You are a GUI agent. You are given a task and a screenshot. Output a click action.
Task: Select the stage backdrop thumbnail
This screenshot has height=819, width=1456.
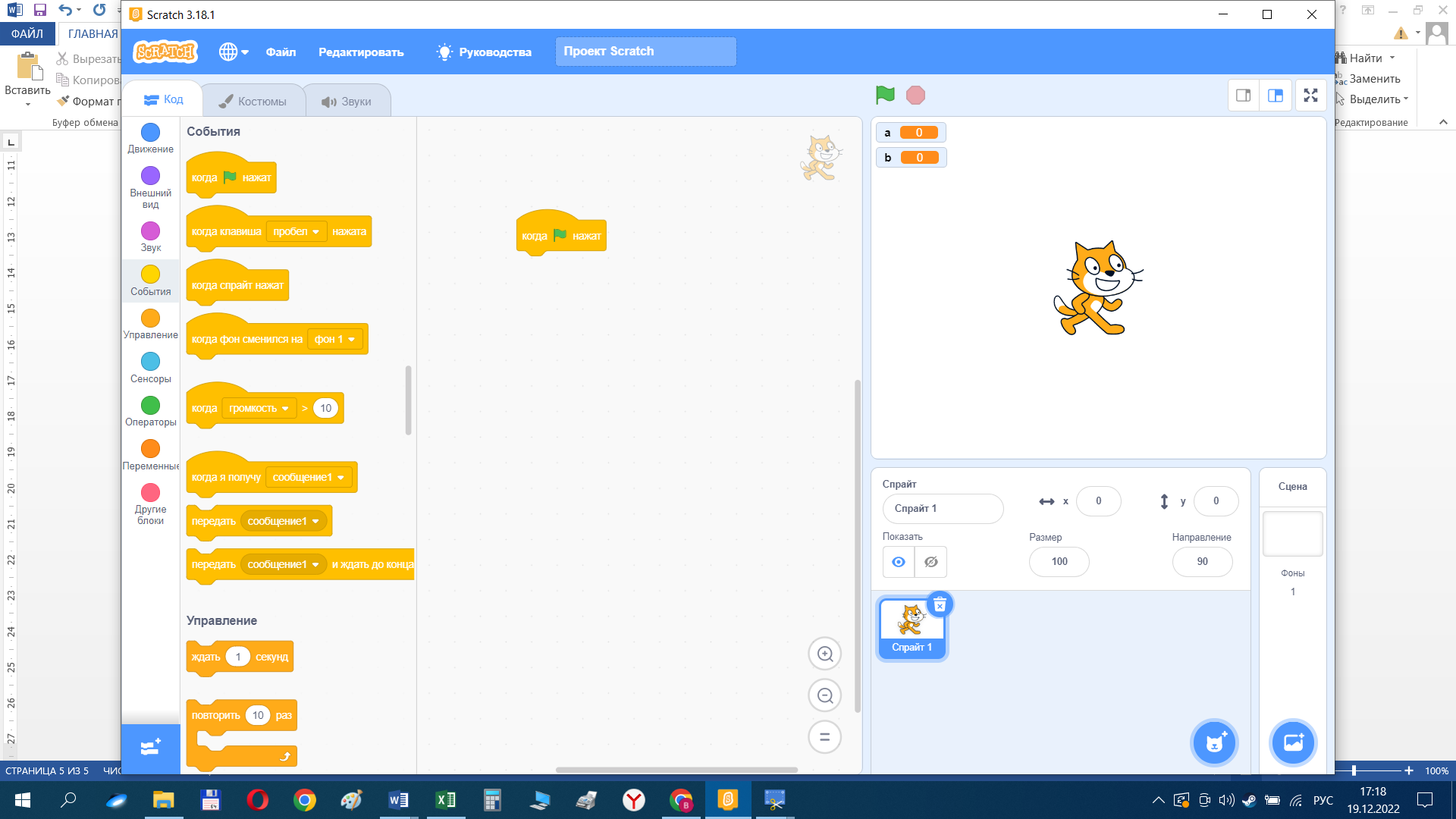1293,534
